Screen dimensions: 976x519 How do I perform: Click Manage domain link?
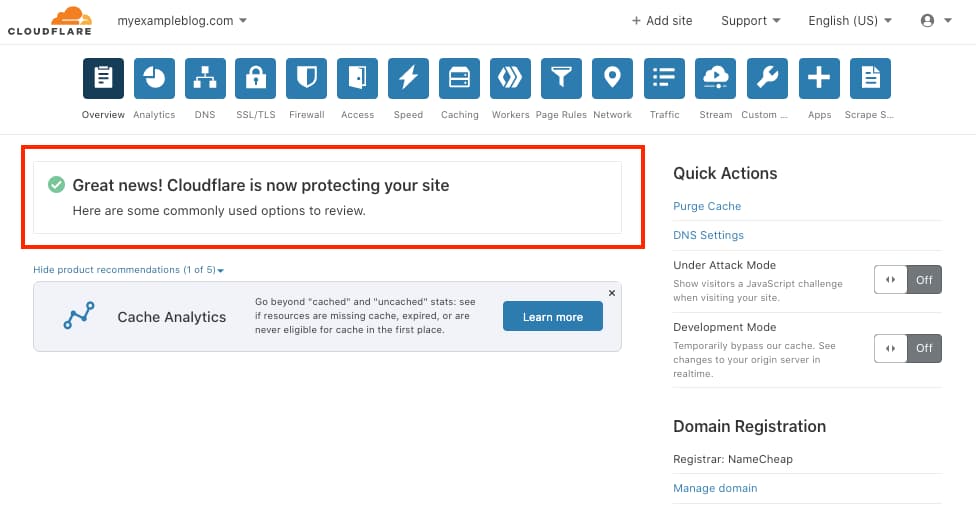click(x=715, y=489)
